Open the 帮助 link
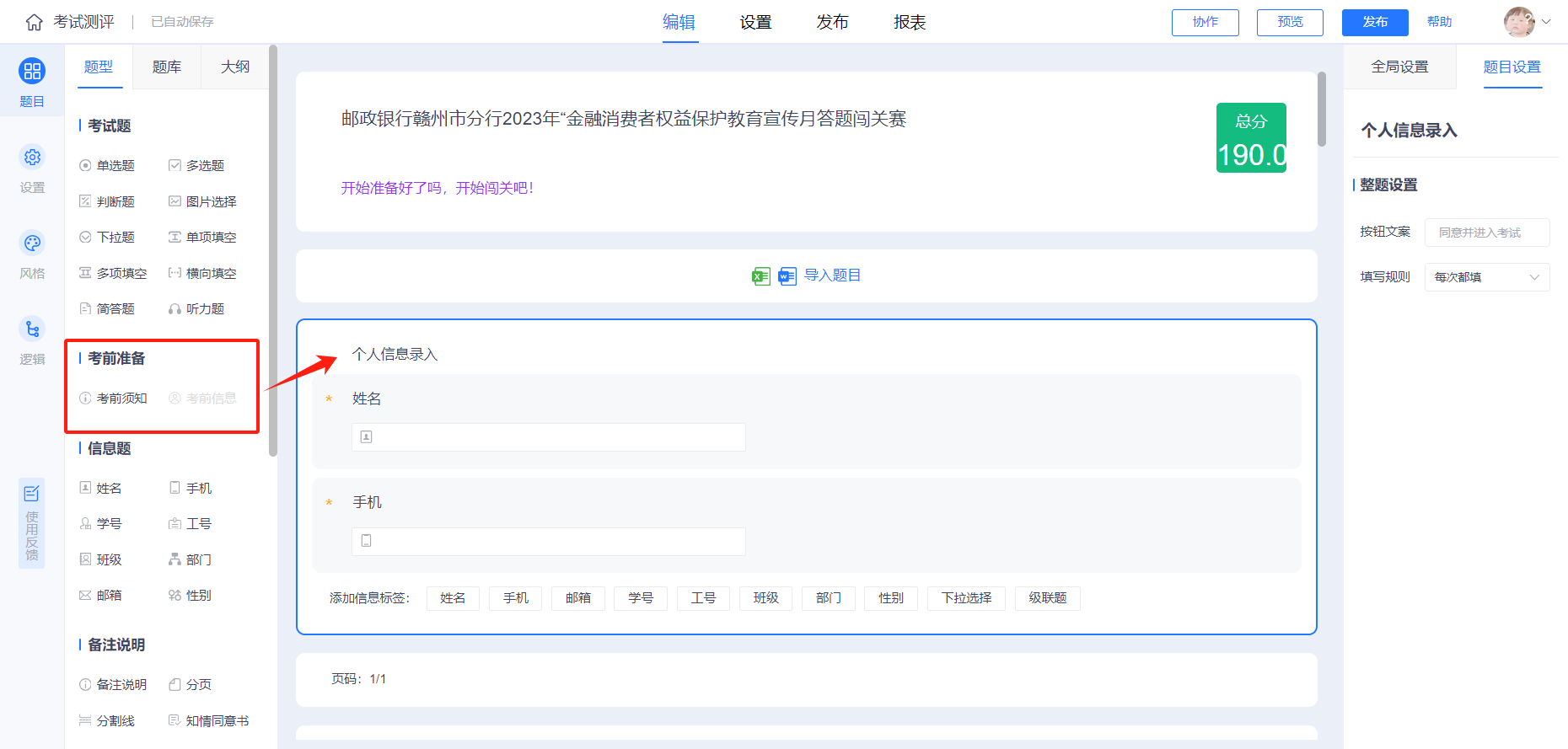1568x749 pixels. pyautogui.click(x=1440, y=22)
